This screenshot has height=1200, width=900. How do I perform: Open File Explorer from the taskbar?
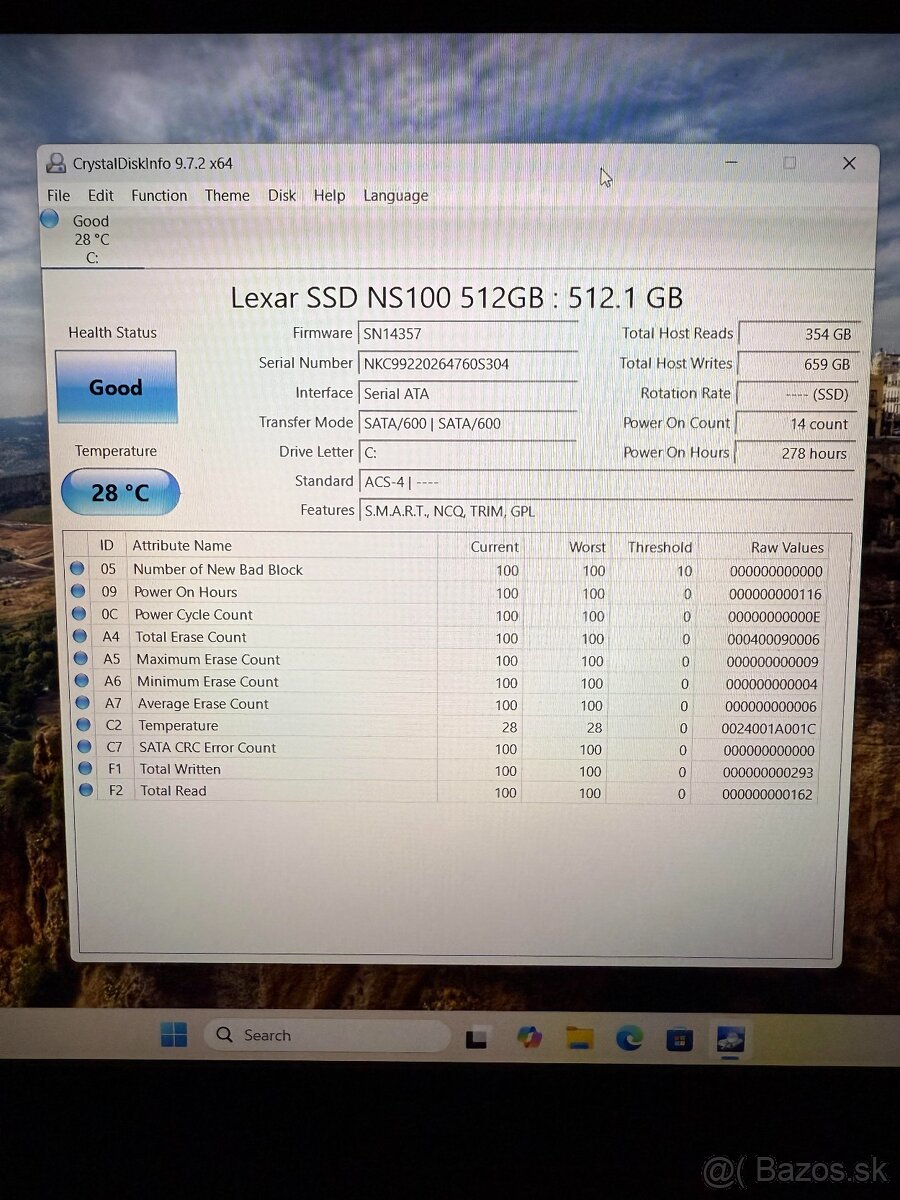[x=578, y=1040]
